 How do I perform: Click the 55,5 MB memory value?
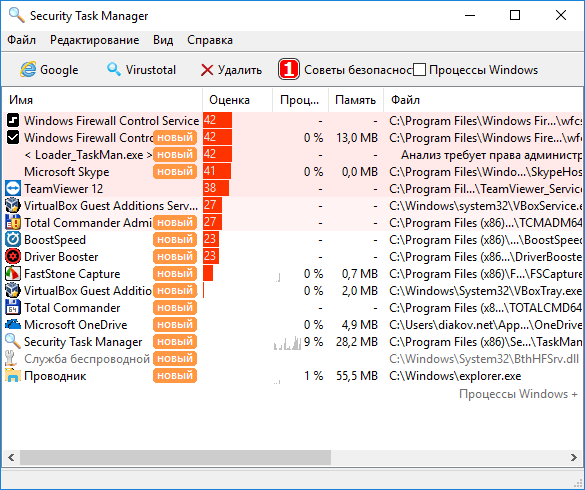click(357, 376)
